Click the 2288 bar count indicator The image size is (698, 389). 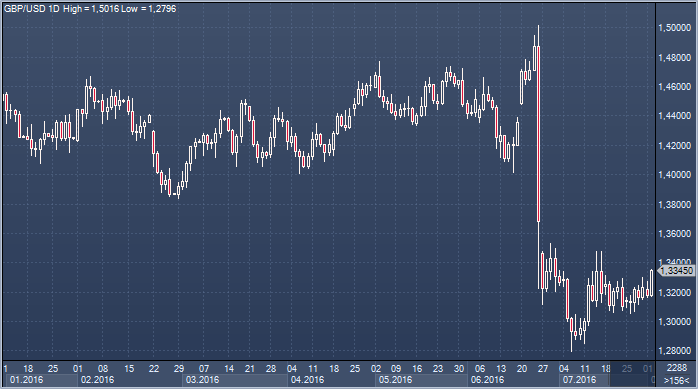[677, 368]
